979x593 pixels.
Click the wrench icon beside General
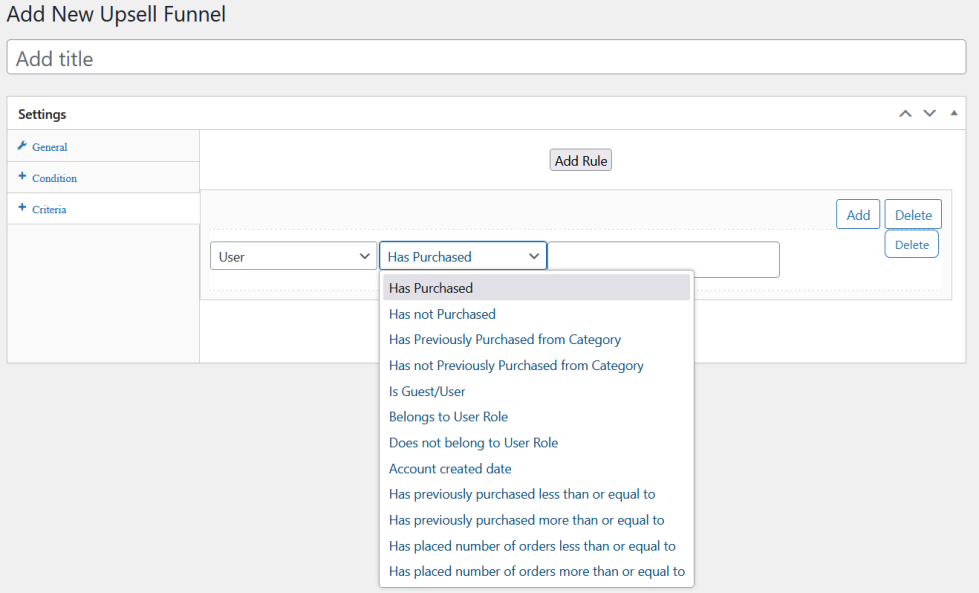point(22,146)
